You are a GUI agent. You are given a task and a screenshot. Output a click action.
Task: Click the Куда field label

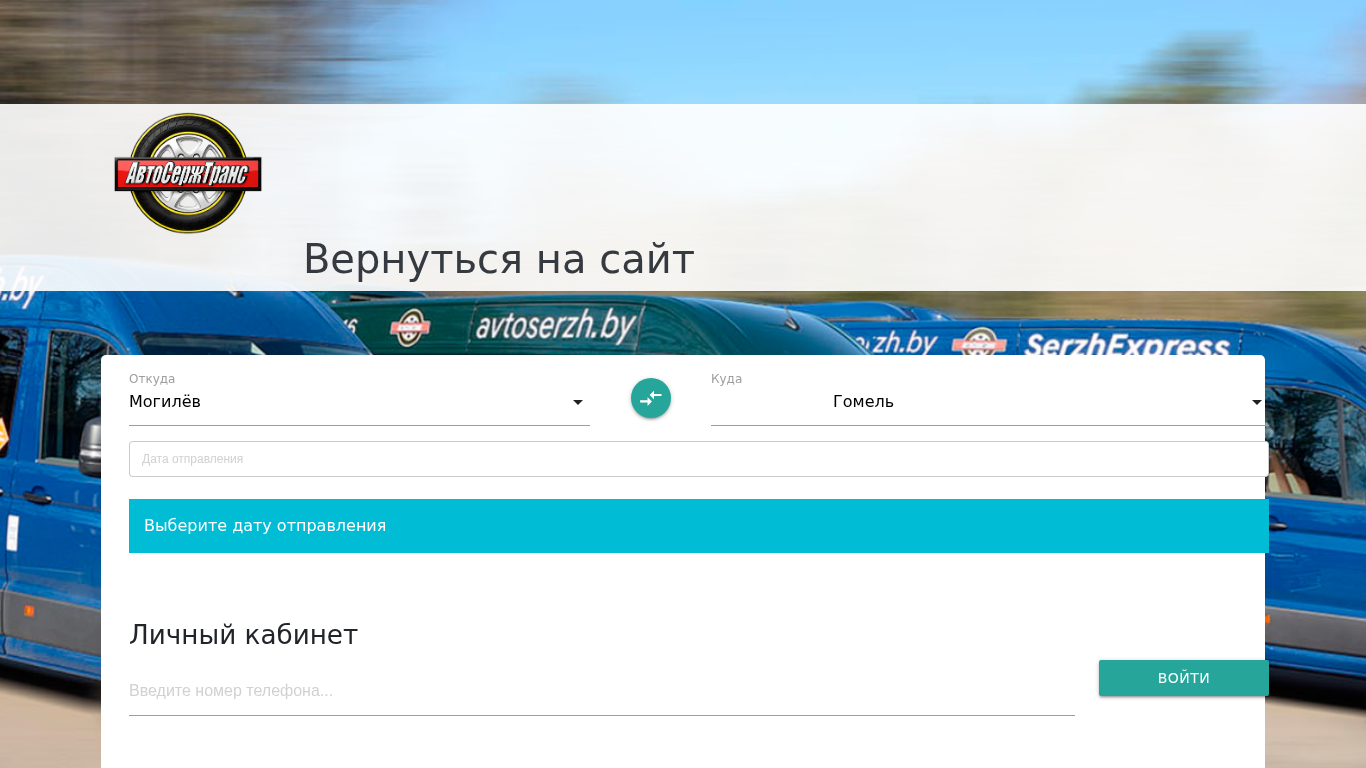727,379
